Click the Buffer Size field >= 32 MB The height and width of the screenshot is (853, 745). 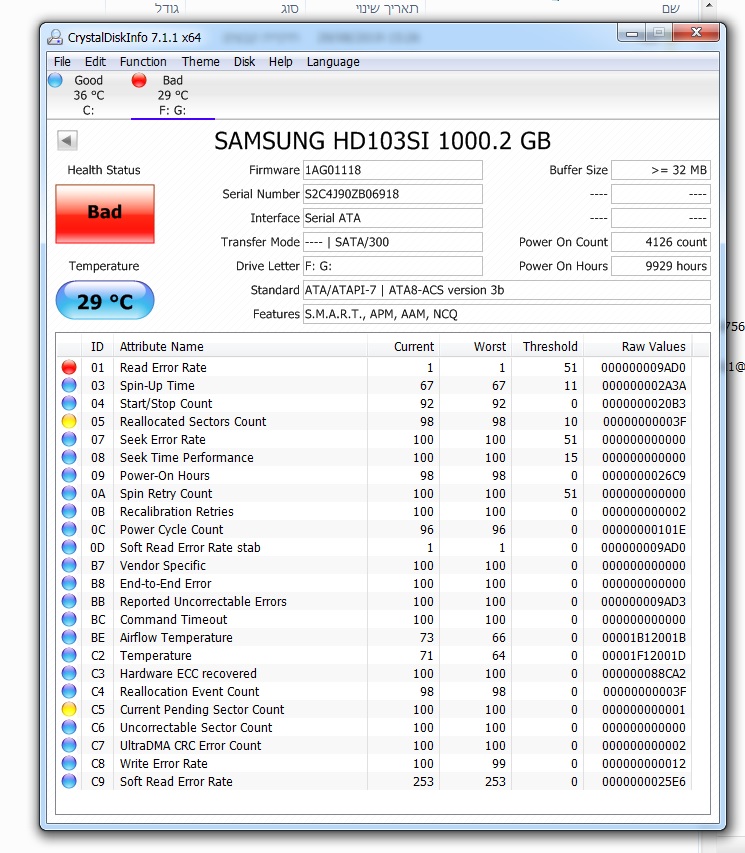click(x=661, y=170)
